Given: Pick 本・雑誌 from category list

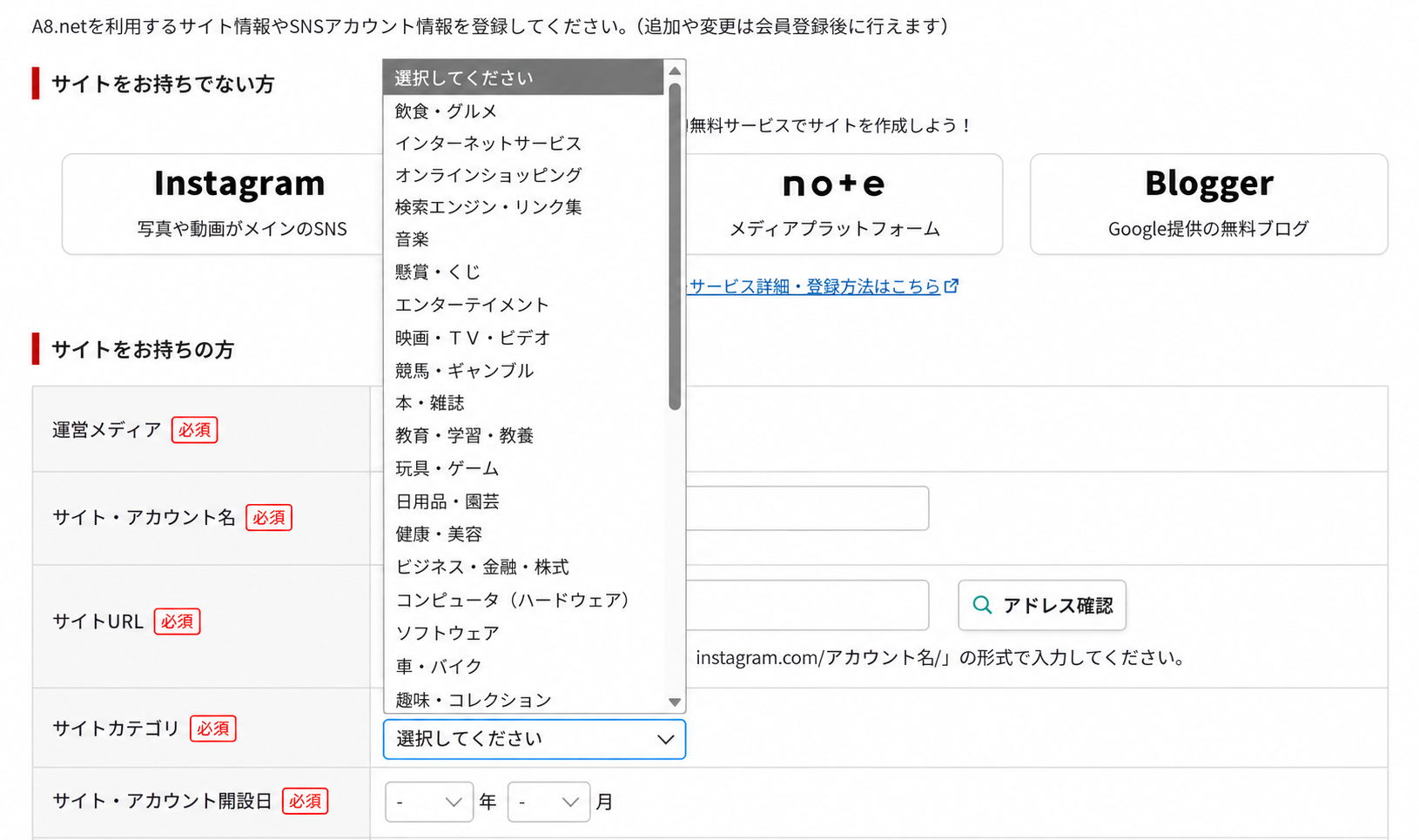Looking at the screenshot, I should click(524, 403).
